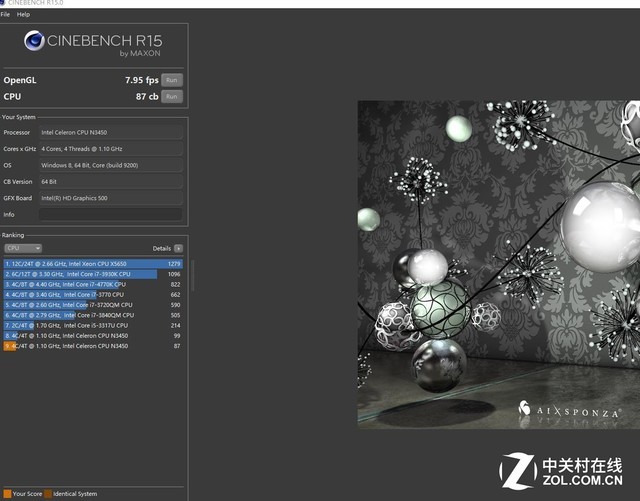Select the Cores x GHz field
640x501 pixels.
click(110, 149)
